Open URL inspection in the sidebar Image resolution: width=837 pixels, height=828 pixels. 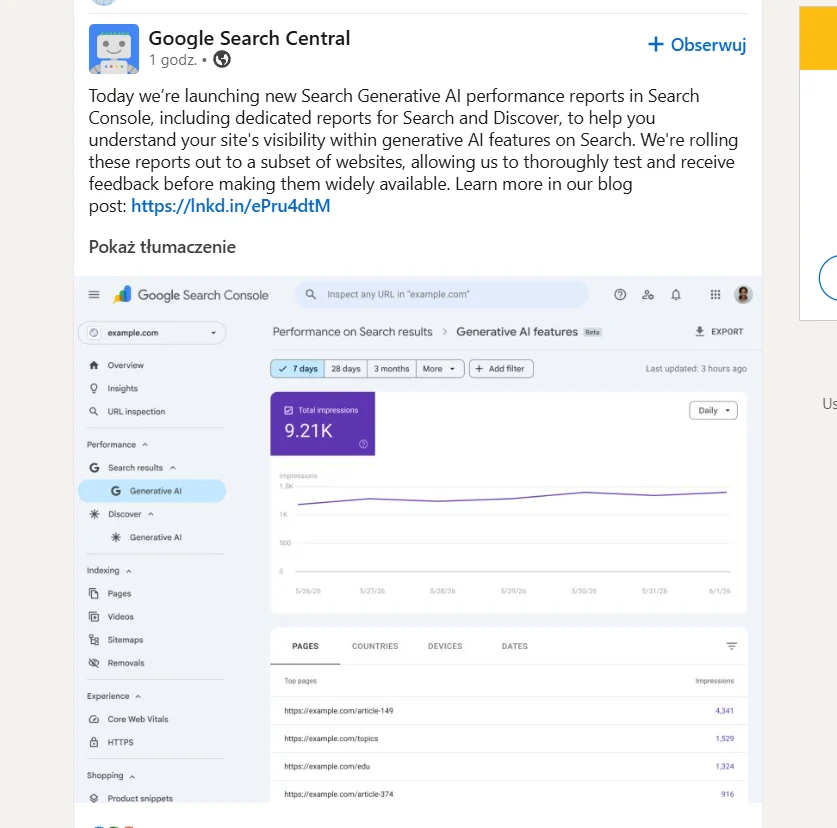pyautogui.click(x=136, y=412)
